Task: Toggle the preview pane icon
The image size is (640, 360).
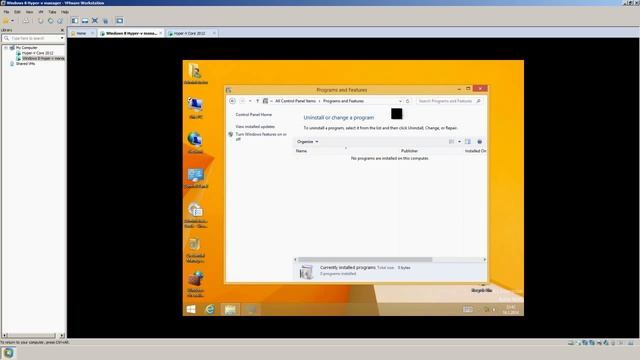Action: (x=468, y=142)
